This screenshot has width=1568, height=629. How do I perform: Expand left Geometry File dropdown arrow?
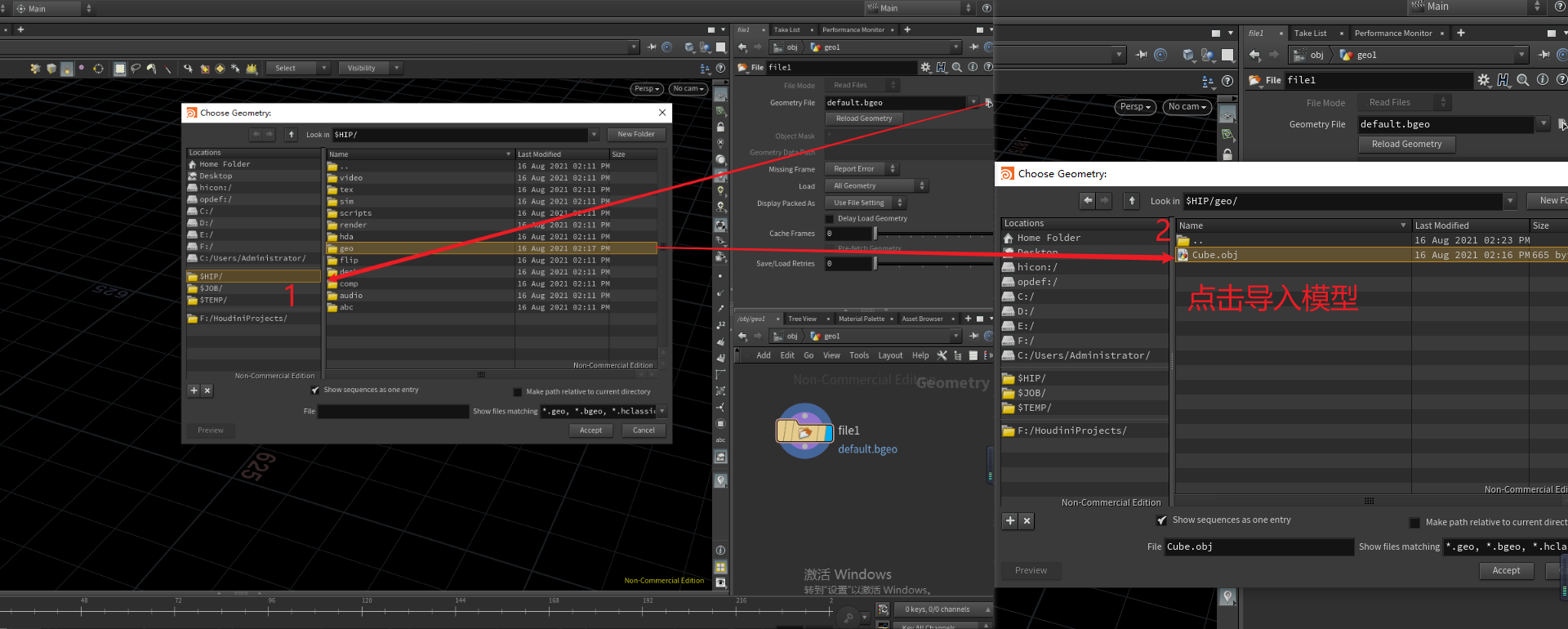973,103
